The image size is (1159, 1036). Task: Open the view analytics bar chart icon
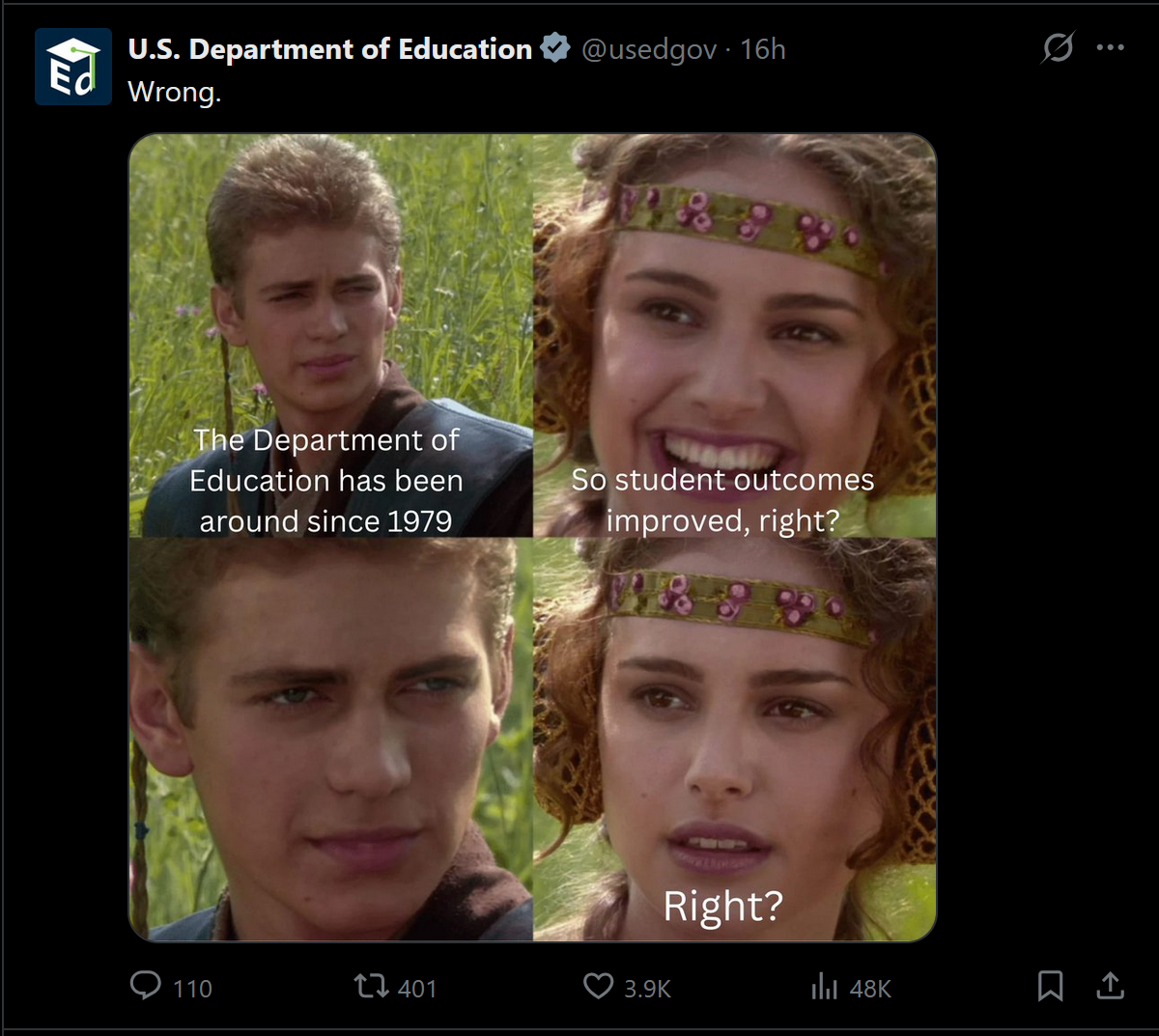pos(824,986)
